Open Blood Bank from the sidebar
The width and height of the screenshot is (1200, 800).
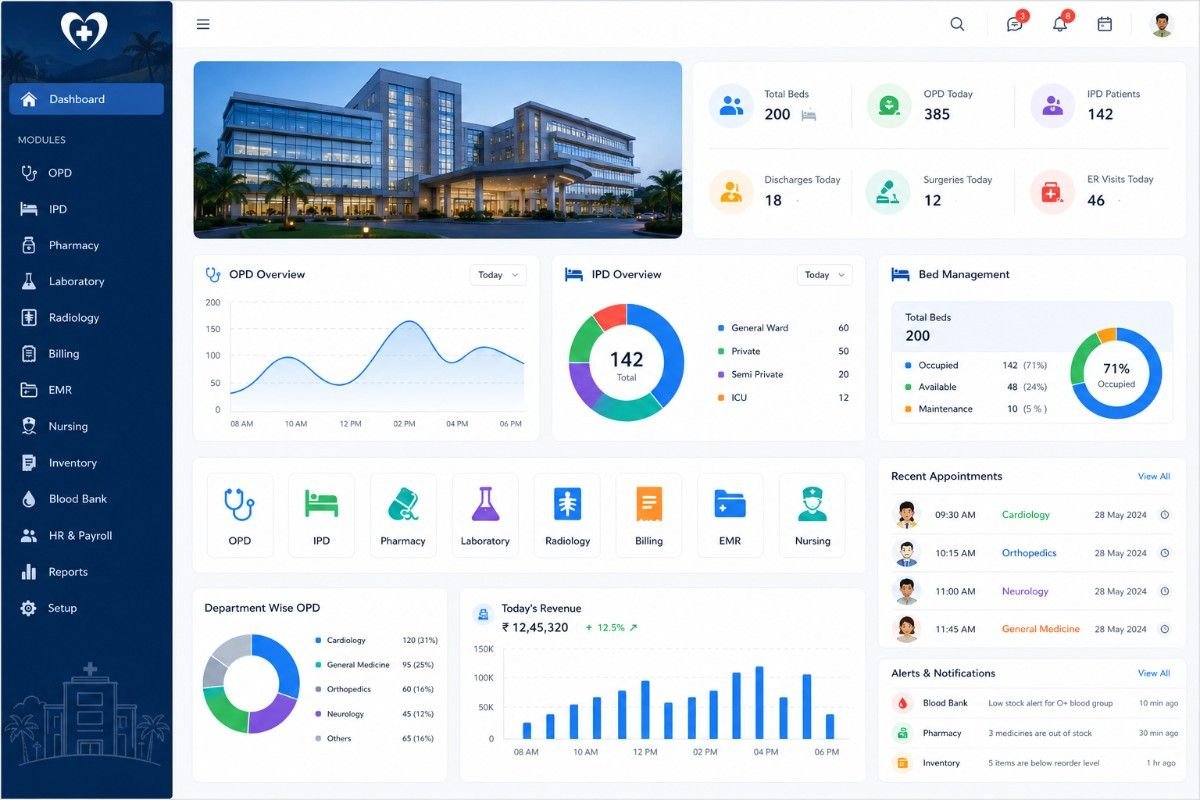coord(86,499)
